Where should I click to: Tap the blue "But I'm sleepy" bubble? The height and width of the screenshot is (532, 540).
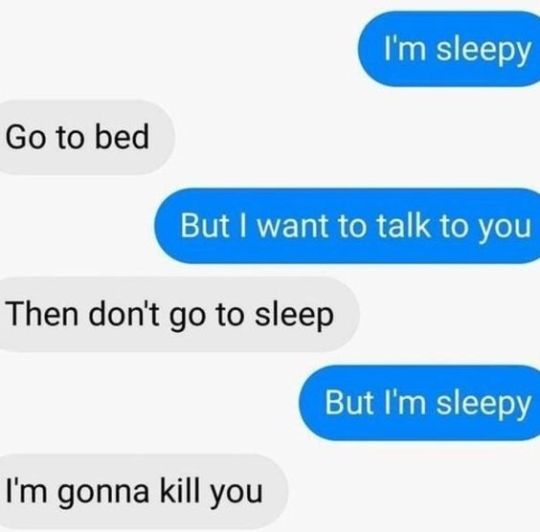[419, 403]
